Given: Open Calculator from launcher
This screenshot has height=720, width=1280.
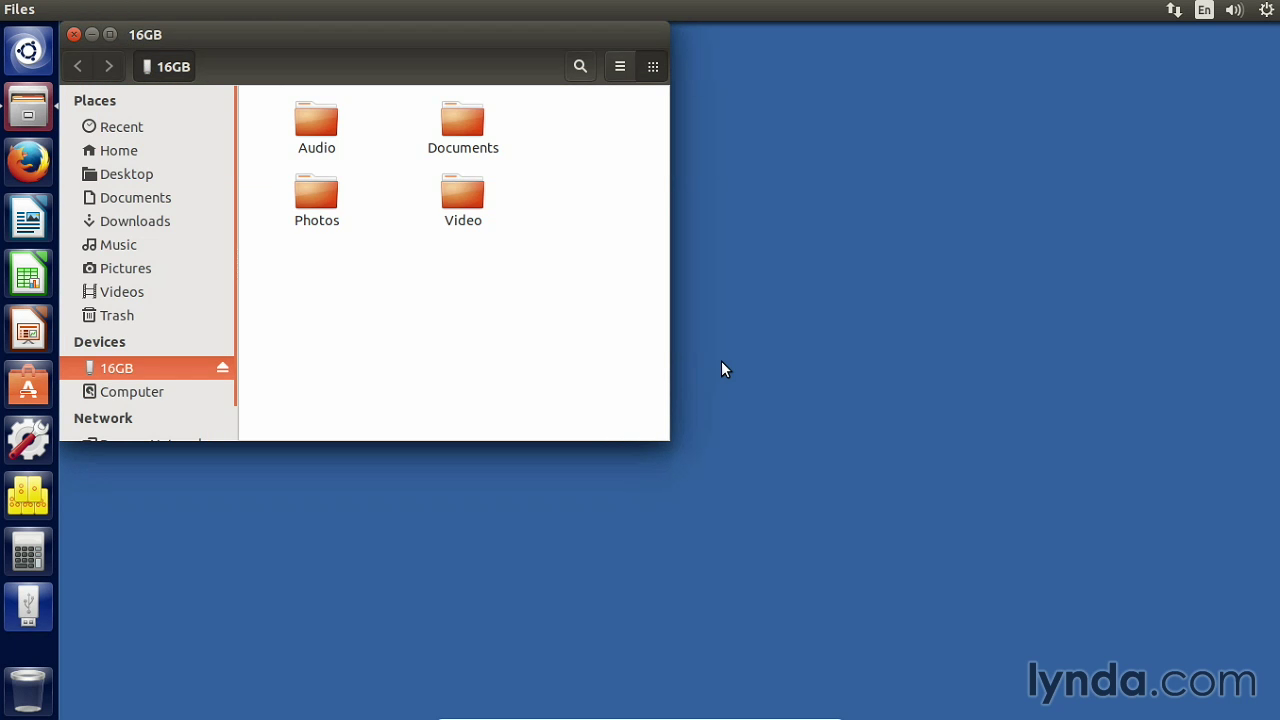Looking at the screenshot, I should (x=28, y=551).
